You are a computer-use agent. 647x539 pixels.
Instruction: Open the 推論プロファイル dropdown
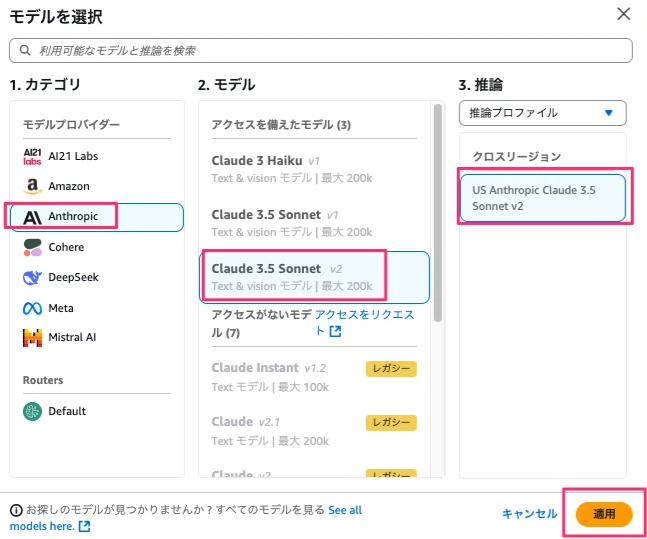[x=543, y=113]
